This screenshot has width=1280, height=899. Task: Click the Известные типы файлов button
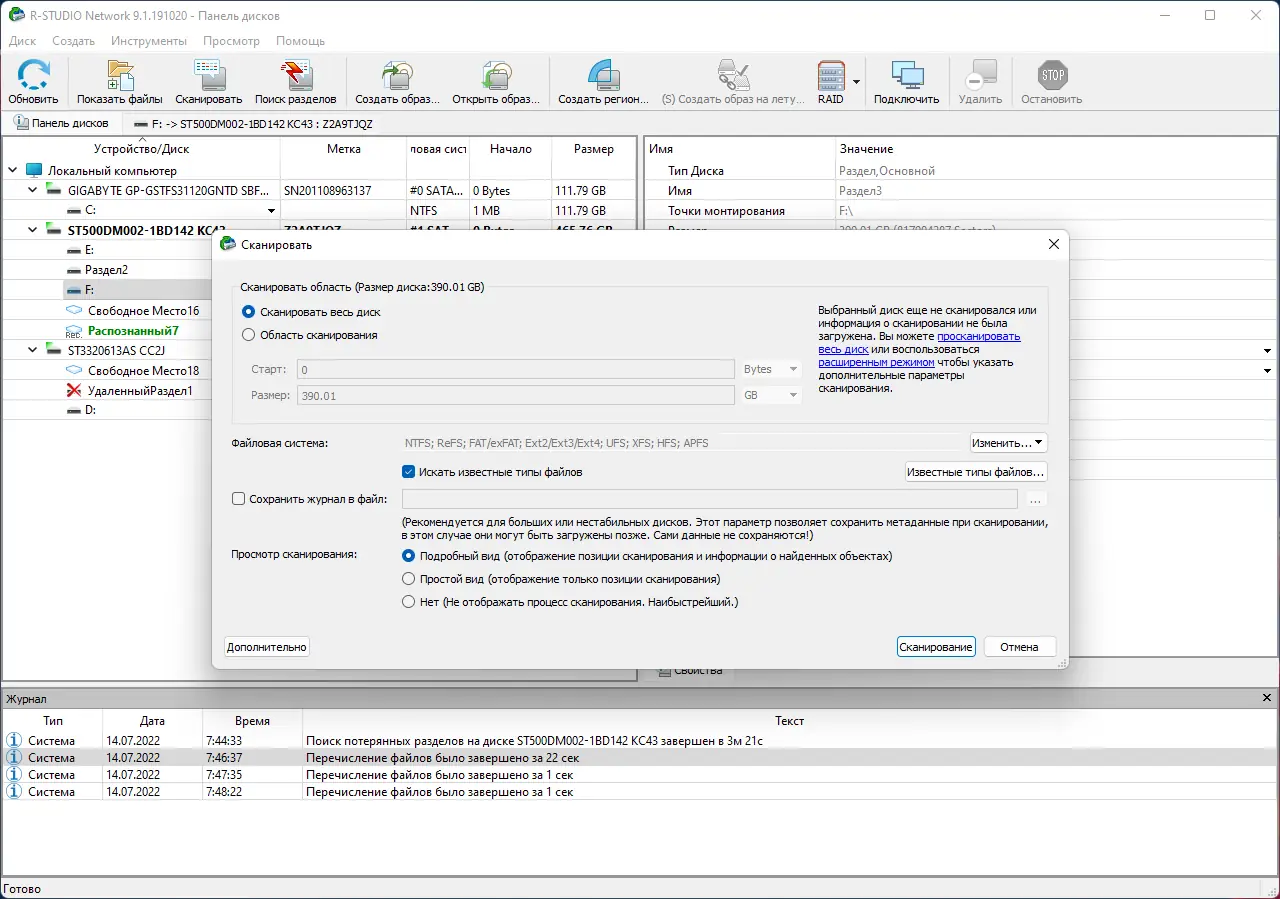pos(976,472)
